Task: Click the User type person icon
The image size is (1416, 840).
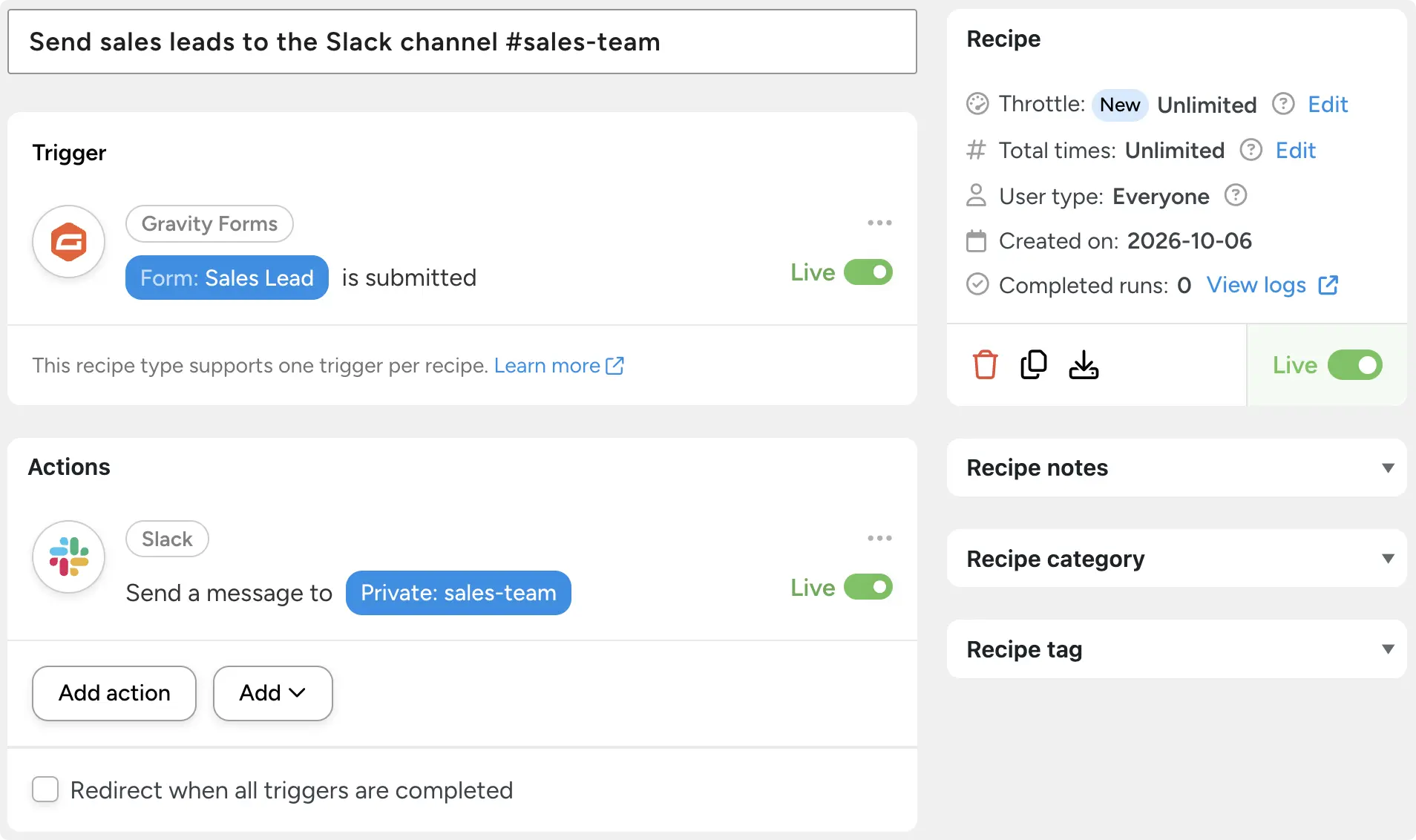Action: click(x=977, y=195)
